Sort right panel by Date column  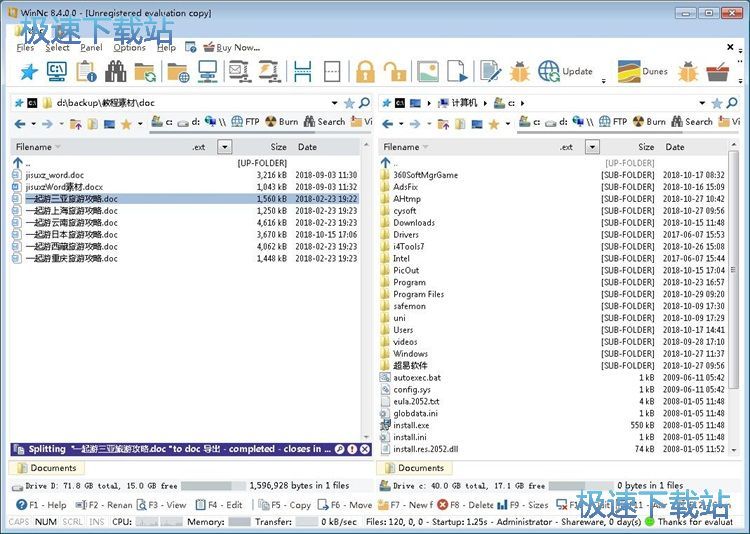pos(674,147)
